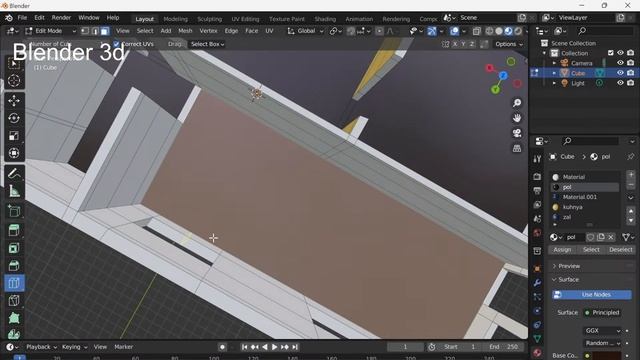The image size is (640, 360).
Task: Toggle Collection exclude checkbox
Action: [611, 53]
